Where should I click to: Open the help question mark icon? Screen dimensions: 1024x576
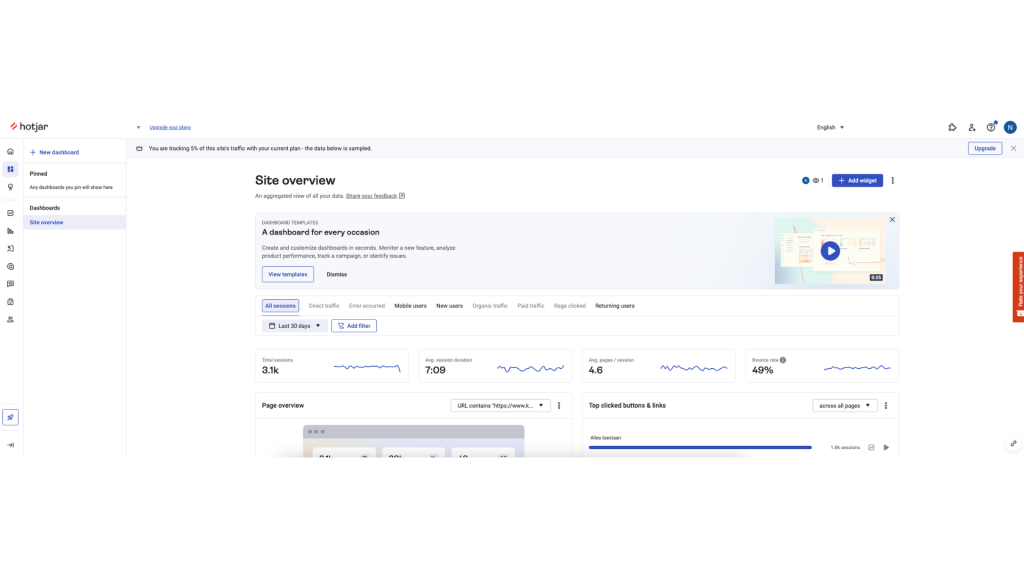pyautogui.click(x=991, y=127)
